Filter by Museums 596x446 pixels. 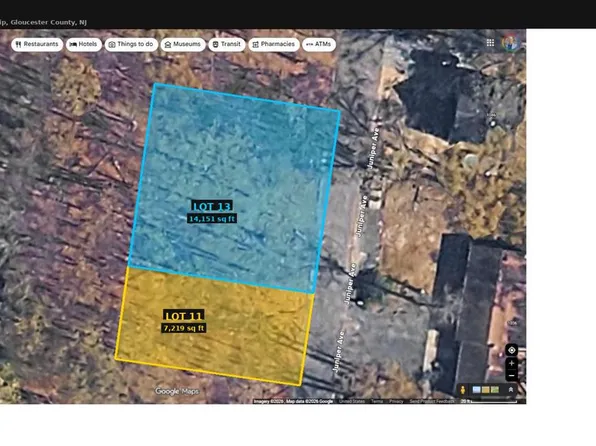click(183, 44)
